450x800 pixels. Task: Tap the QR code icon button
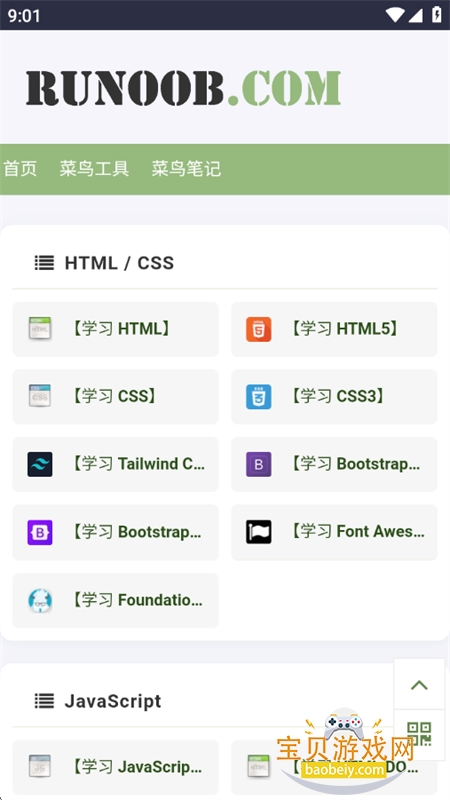[x=419, y=734]
